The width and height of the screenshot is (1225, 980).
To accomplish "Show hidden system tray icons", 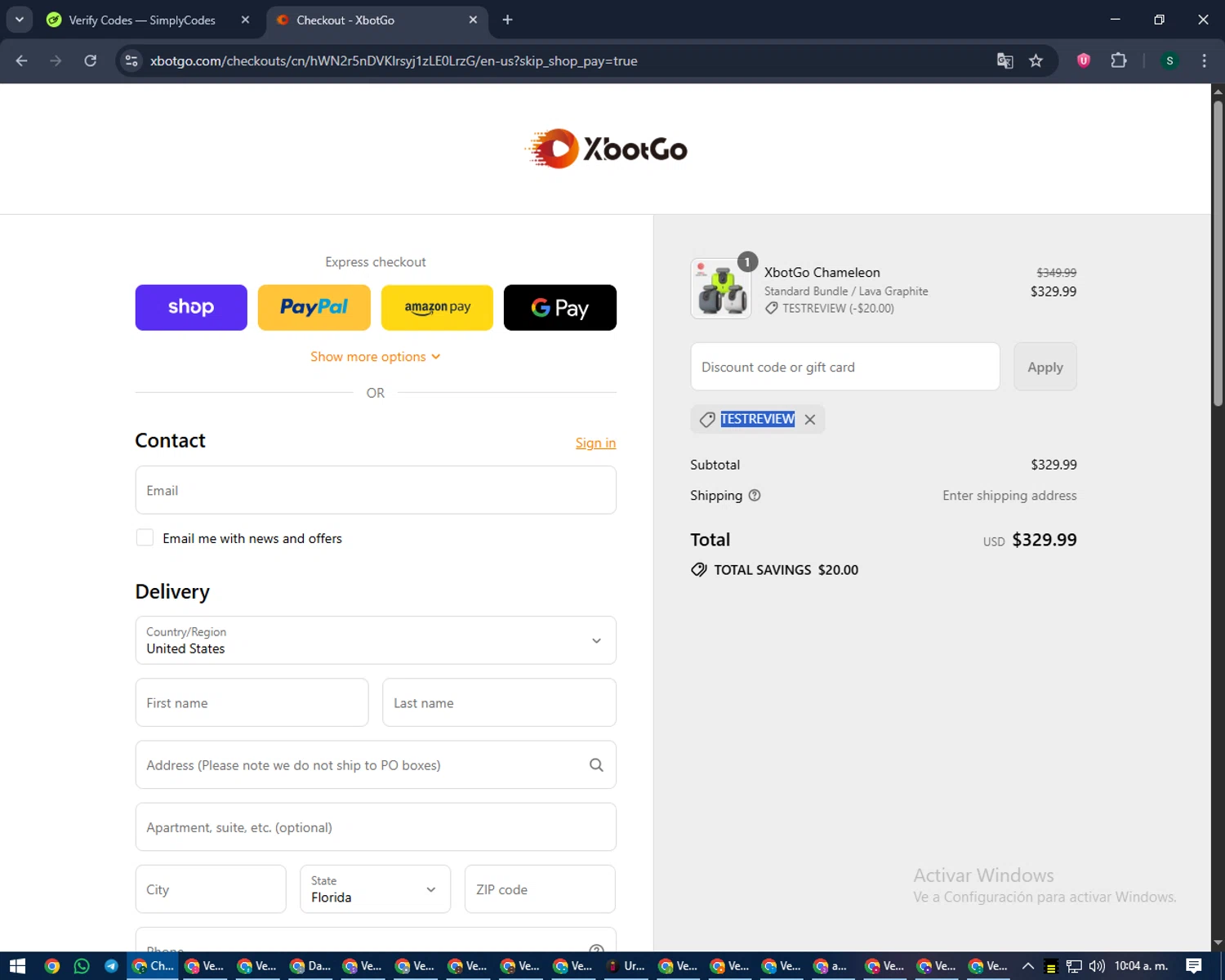I will (x=1028, y=966).
